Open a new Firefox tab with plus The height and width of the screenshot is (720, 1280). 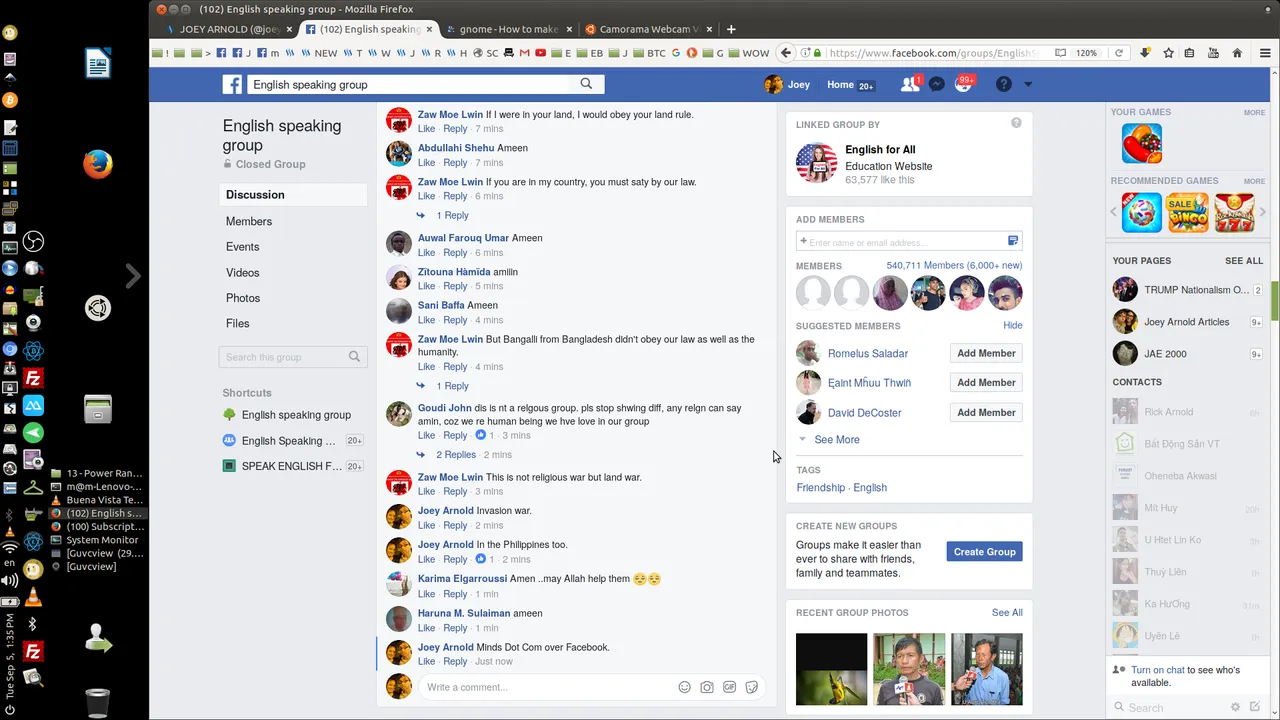(x=731, y=29)
